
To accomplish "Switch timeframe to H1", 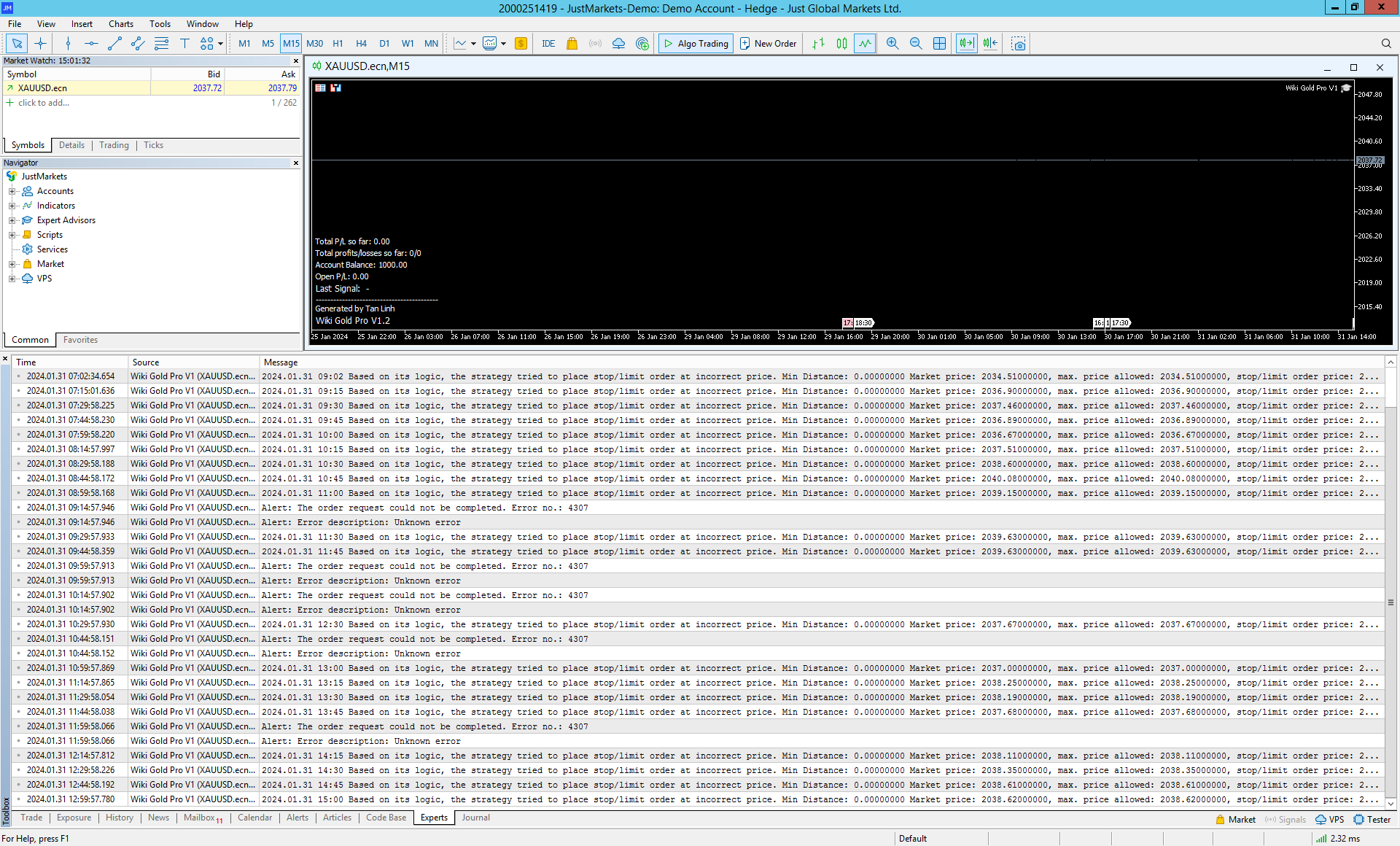I will (x=338, y=44).
